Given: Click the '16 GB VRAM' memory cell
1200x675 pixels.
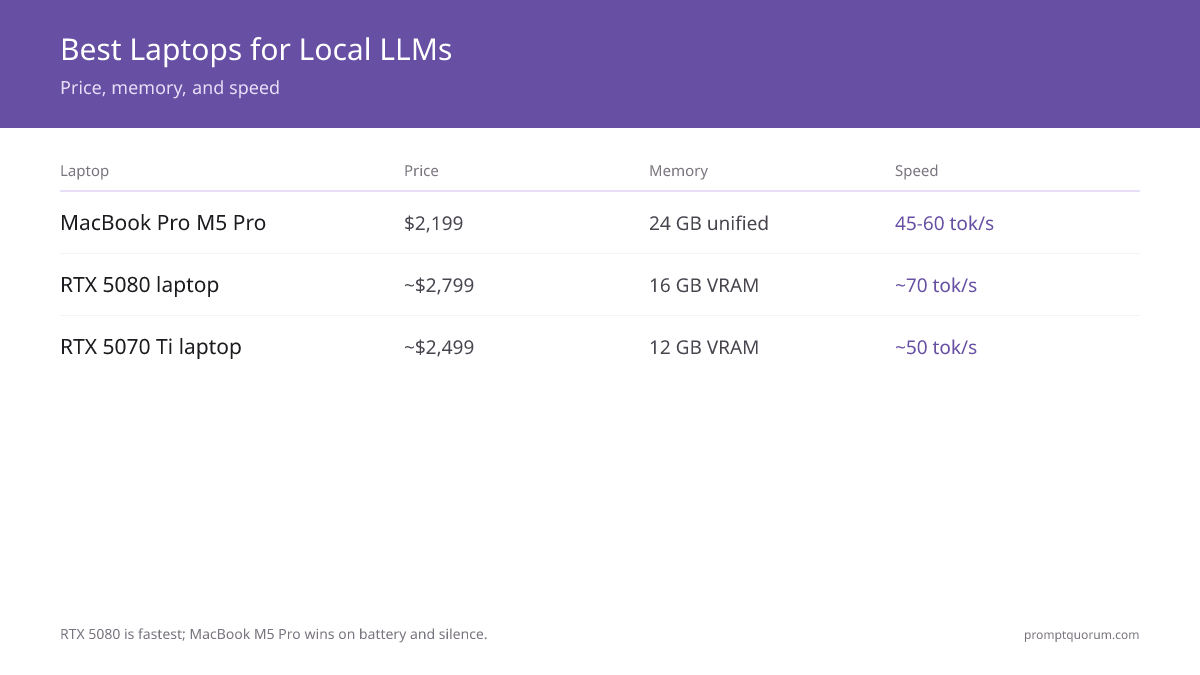Looking at the screenshot, I should pyautogui.click(x=704, y=285).
